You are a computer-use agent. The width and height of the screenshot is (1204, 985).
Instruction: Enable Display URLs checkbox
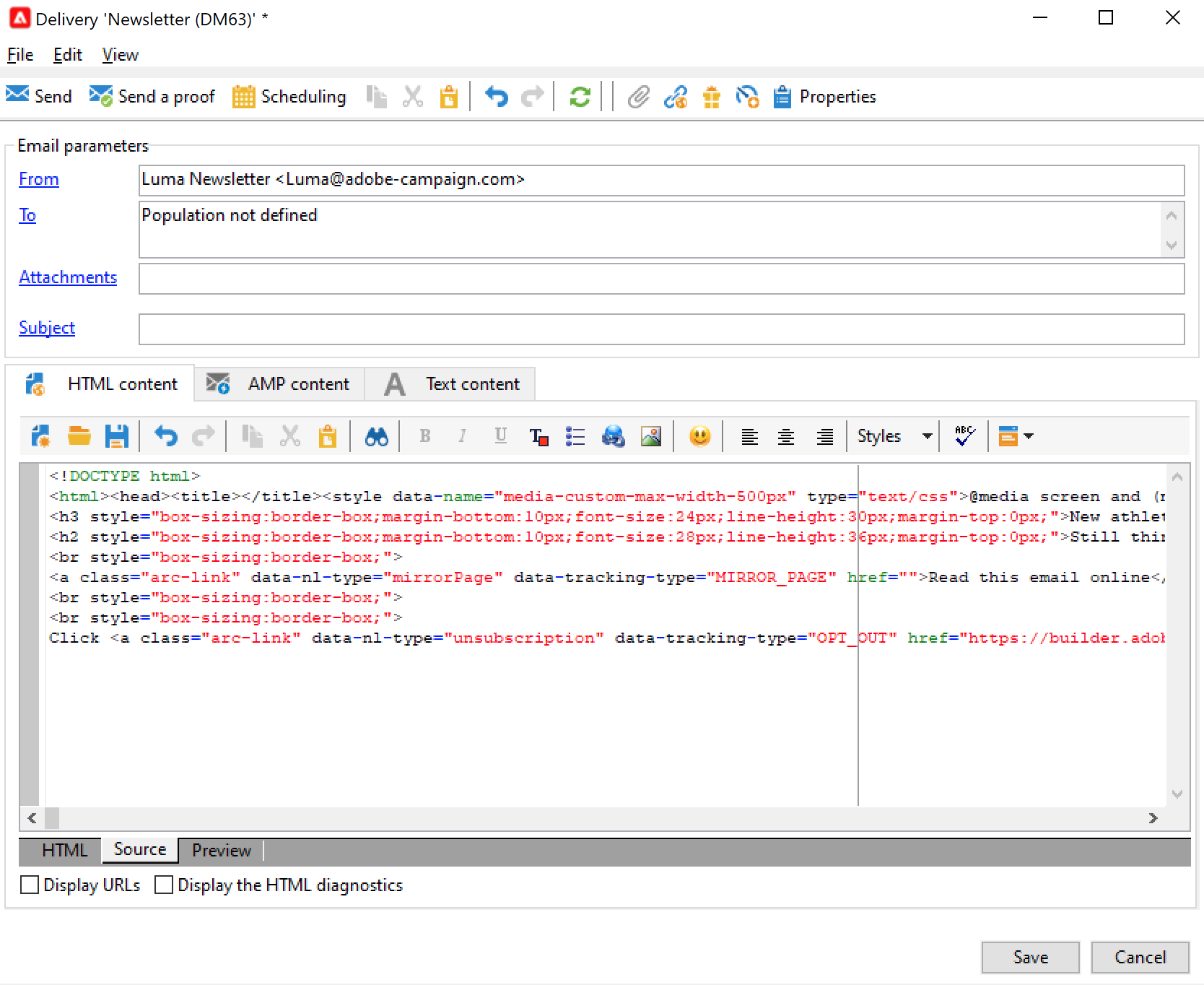(30, 885)
